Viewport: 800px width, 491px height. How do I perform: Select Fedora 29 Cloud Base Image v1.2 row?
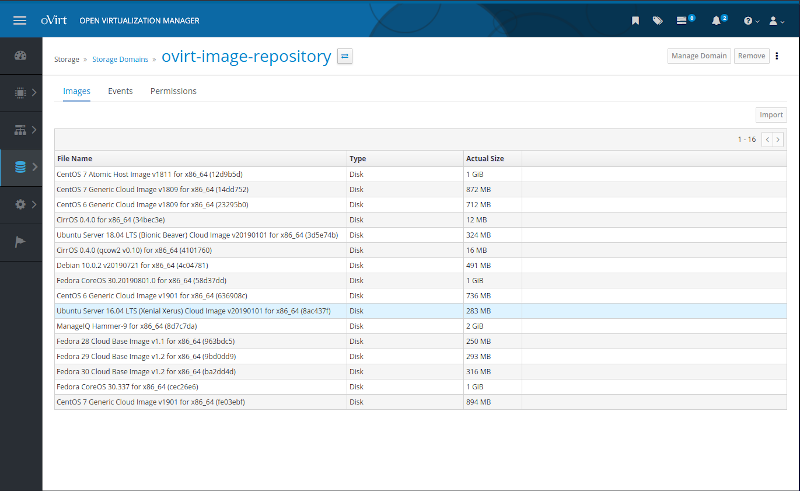420,356
